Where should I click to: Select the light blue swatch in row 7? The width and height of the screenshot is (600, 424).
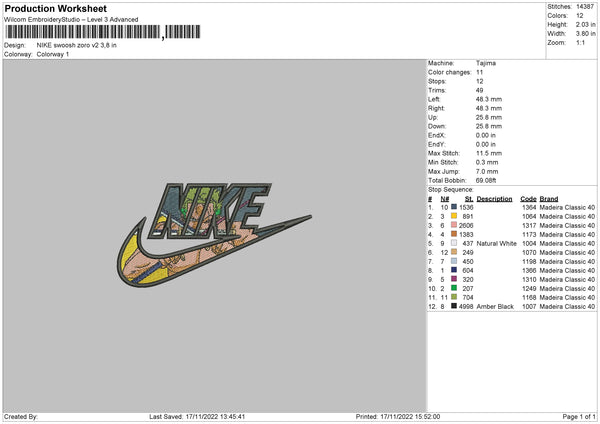(454, 261)
